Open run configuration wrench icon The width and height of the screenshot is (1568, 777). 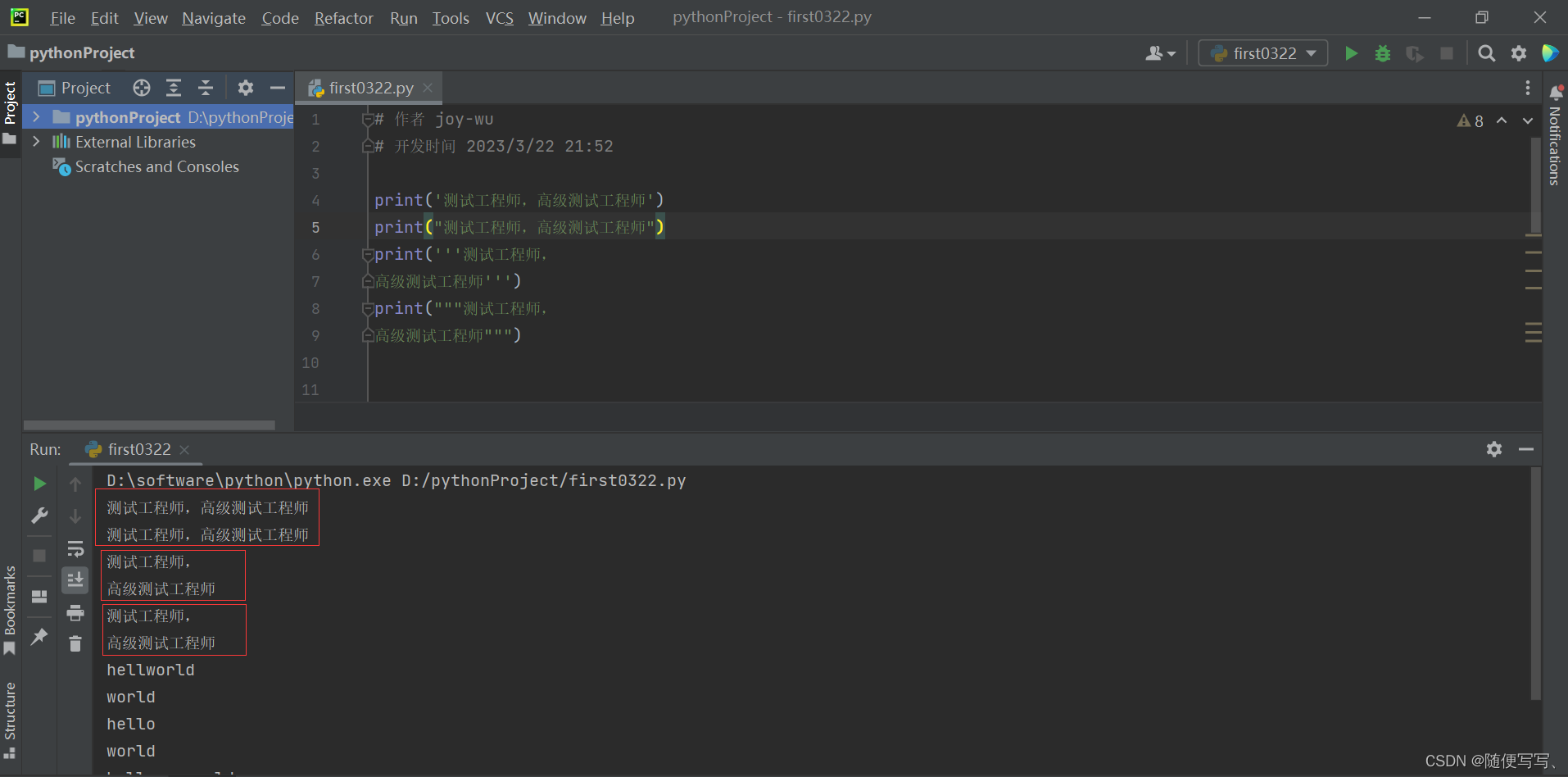pos(39,516)
